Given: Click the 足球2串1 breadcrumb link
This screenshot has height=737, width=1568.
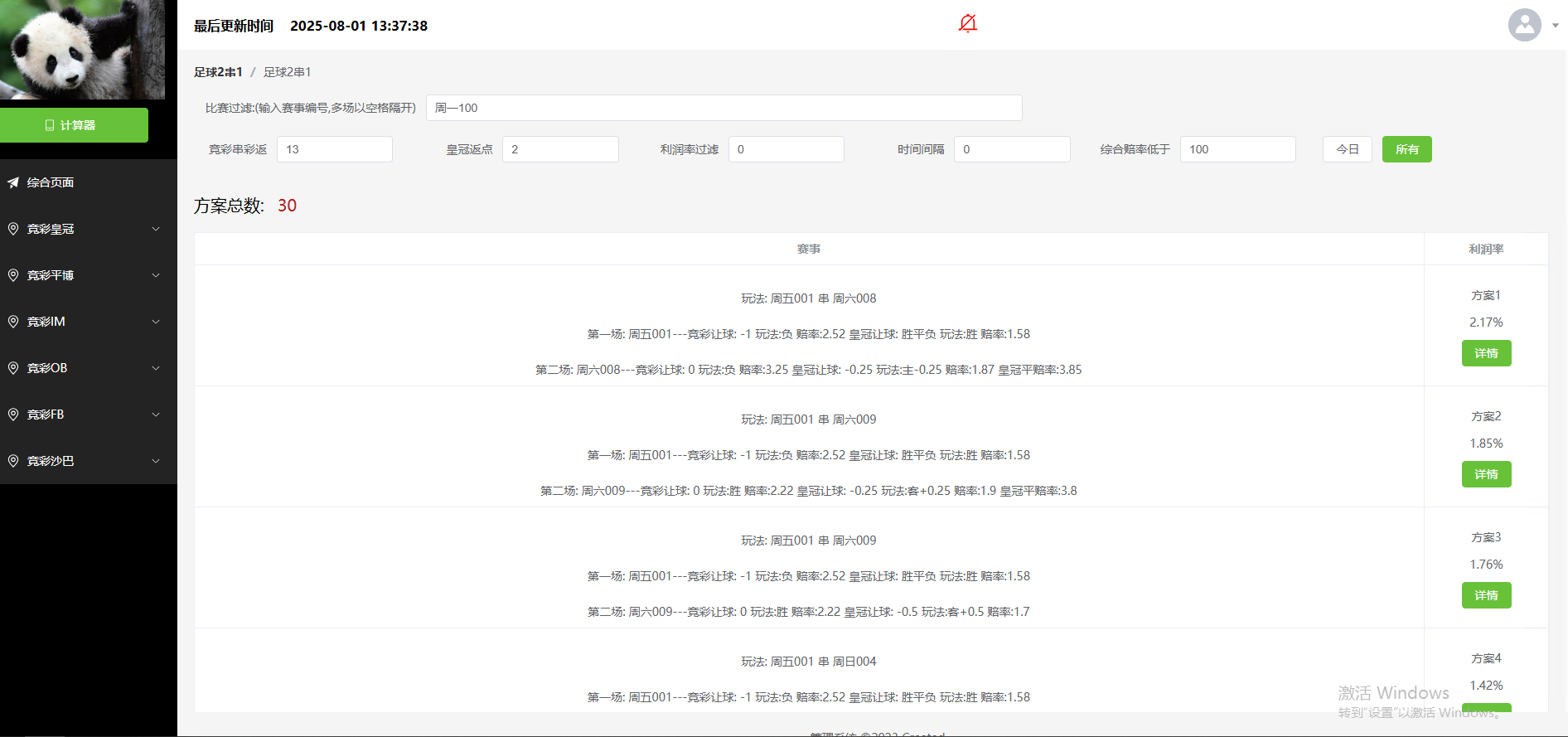Looking at the screenshot, I should pos(218,72).
